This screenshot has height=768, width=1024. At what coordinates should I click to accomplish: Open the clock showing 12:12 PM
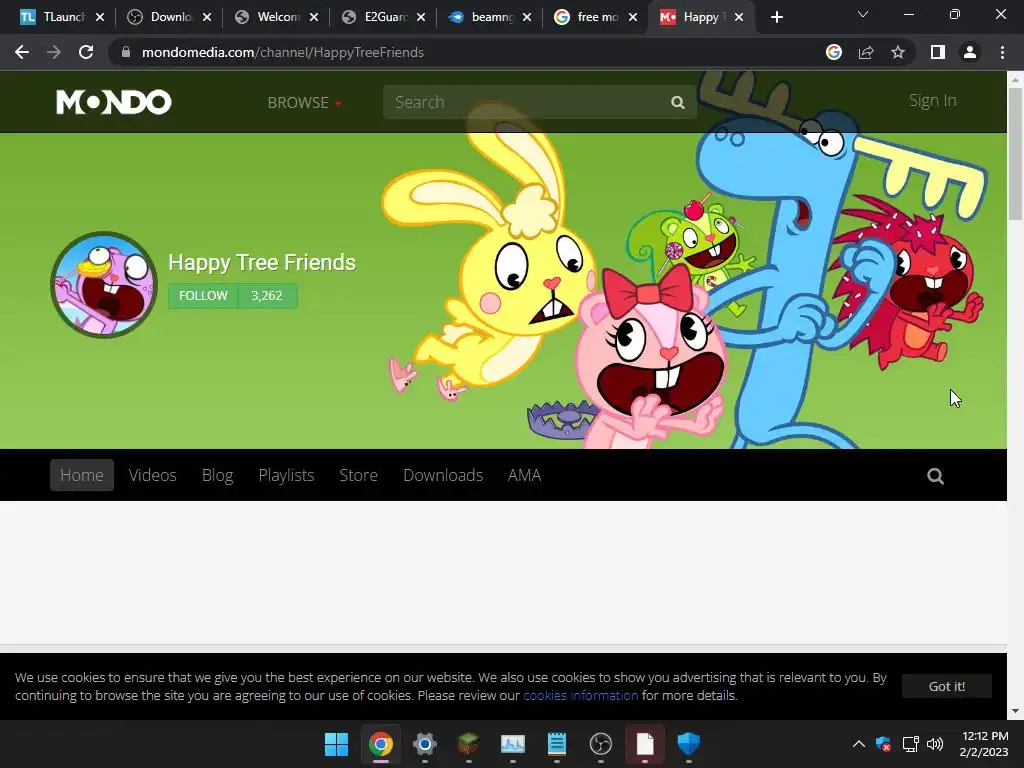984,744
